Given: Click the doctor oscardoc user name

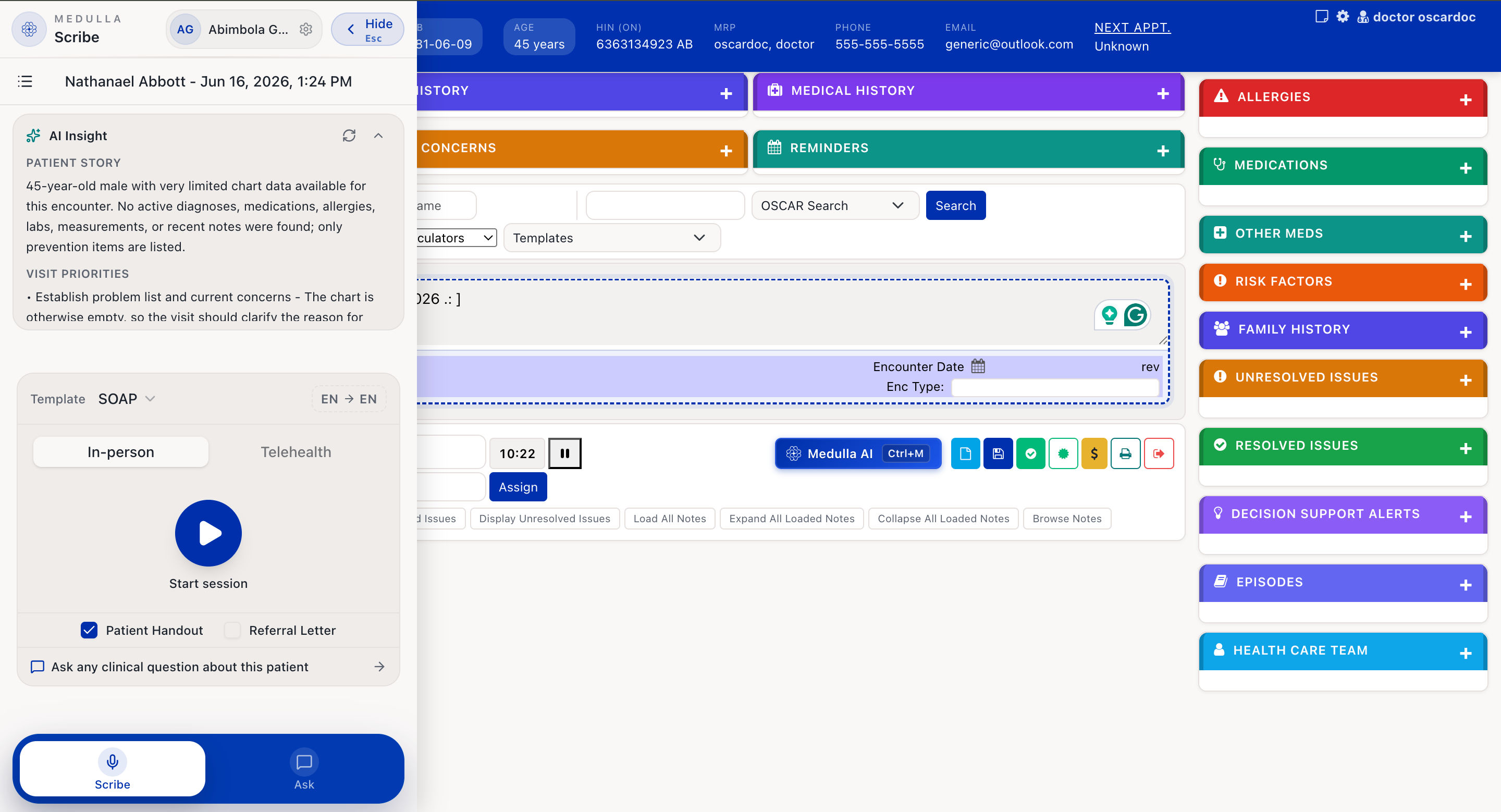Looking at the screenshot, I should (x=1424, y=17).
